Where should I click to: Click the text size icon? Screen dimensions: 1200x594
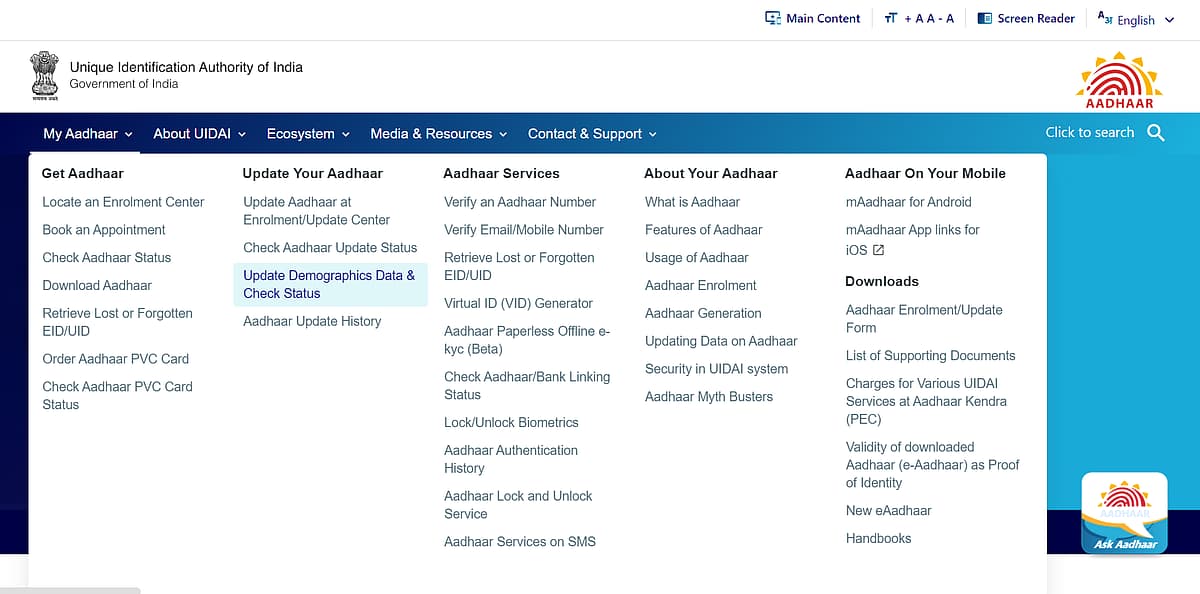[891, 18]
